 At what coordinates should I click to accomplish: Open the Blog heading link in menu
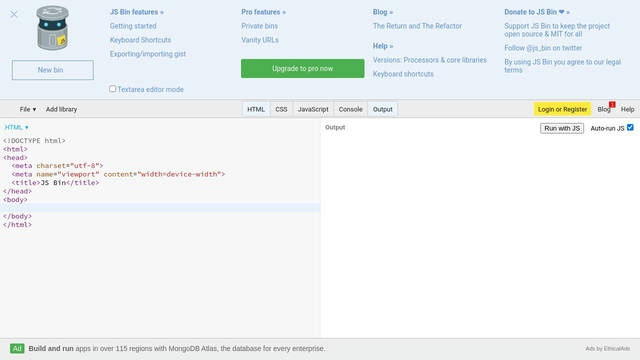(383, 12)
